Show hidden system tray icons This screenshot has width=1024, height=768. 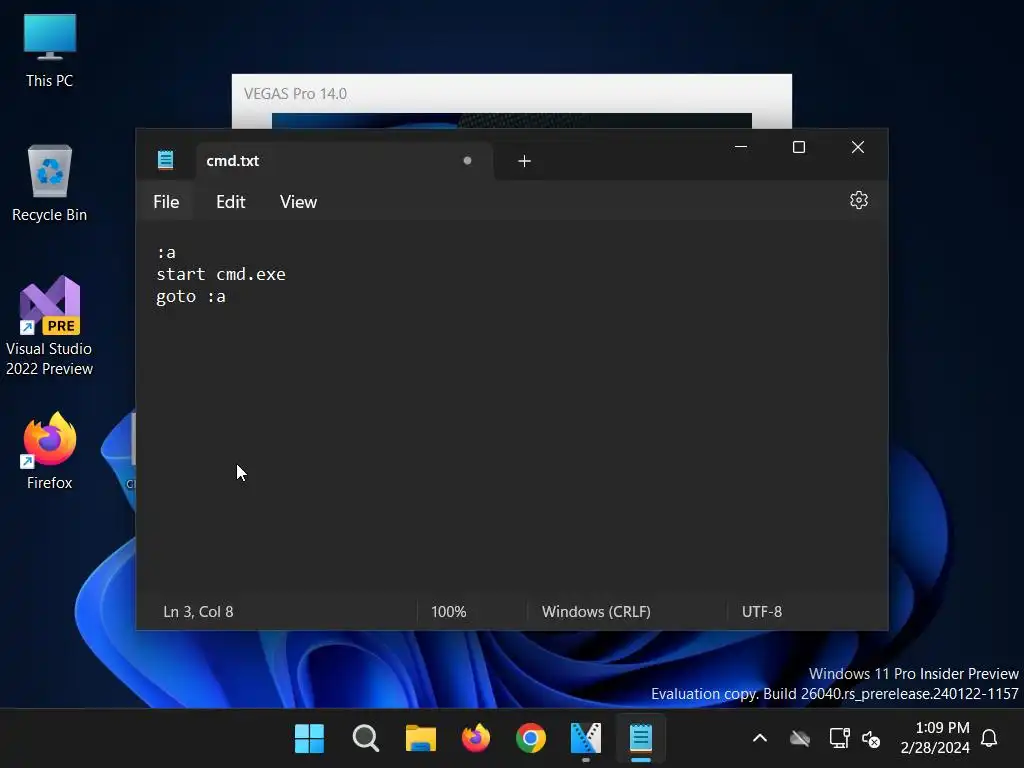point(760,739)
